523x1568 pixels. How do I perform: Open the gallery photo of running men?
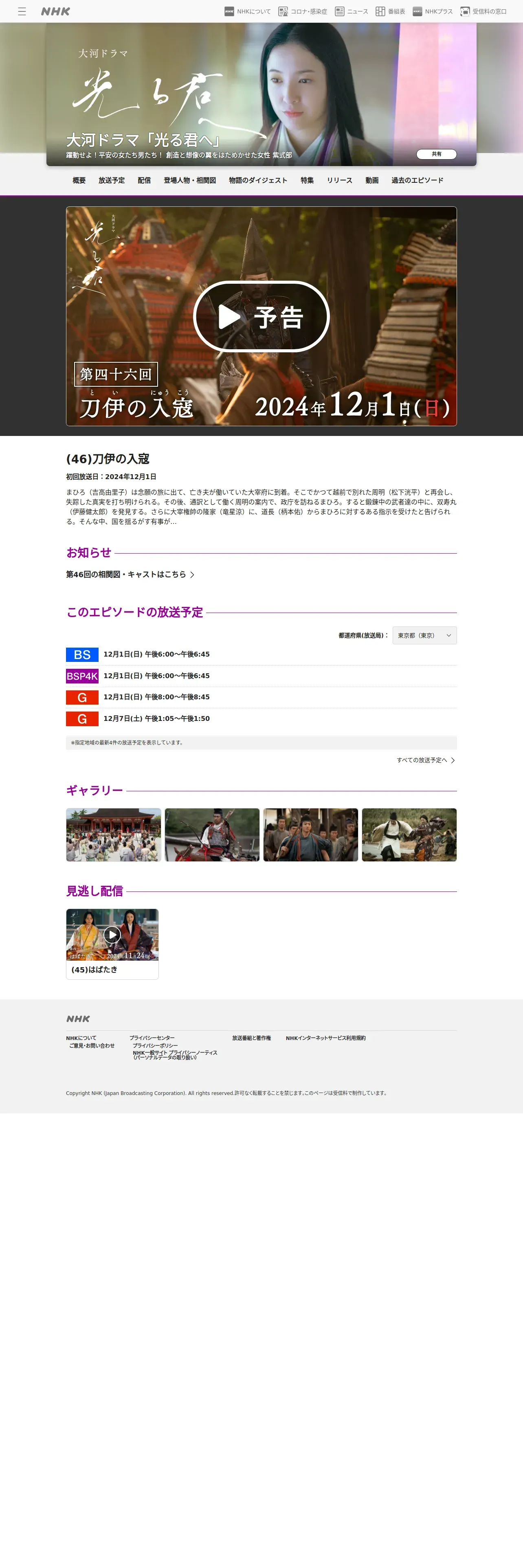click(310, 834)
